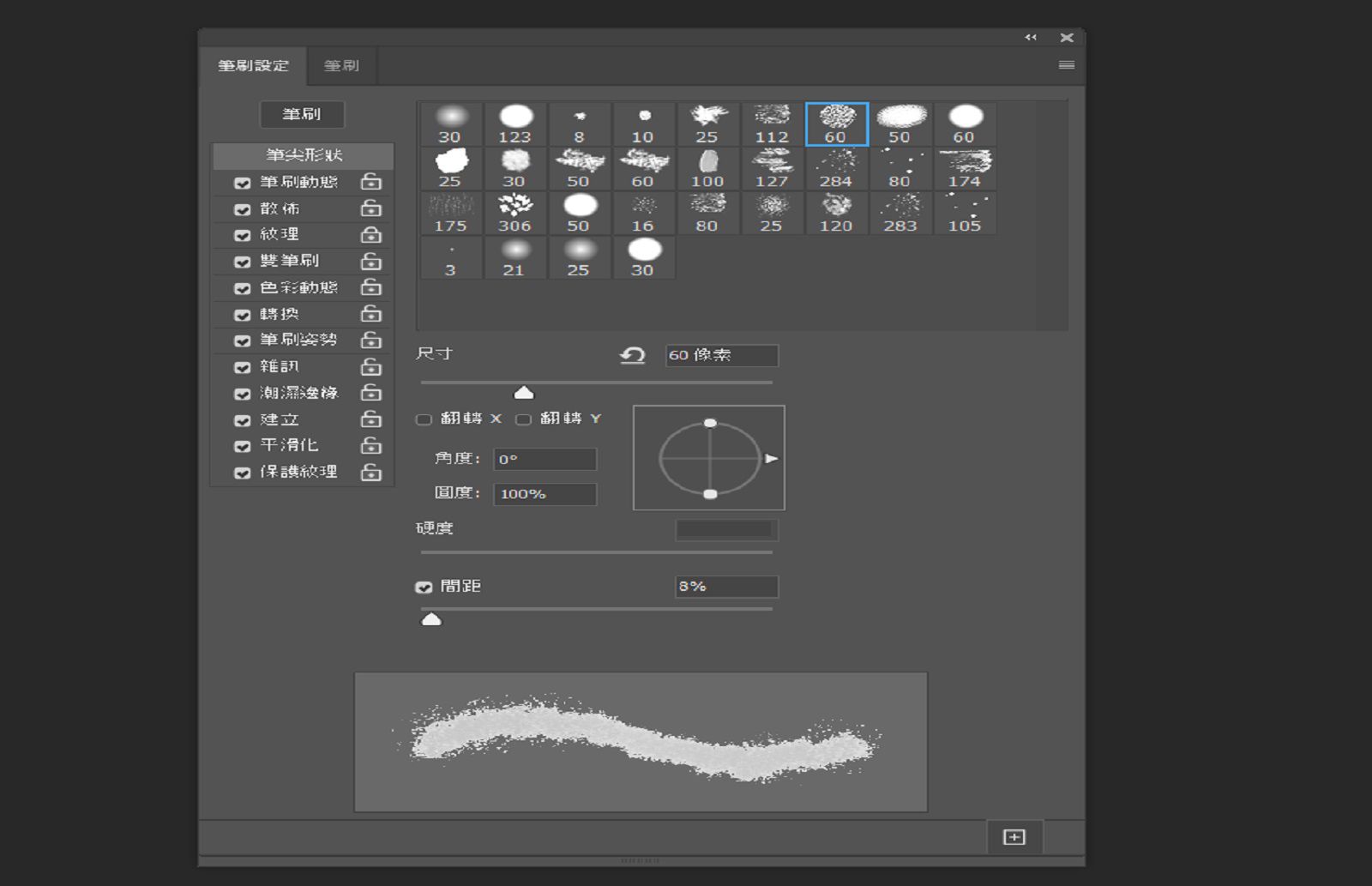Switch to the 筆刷設定 tab

[x=253, y=66]
